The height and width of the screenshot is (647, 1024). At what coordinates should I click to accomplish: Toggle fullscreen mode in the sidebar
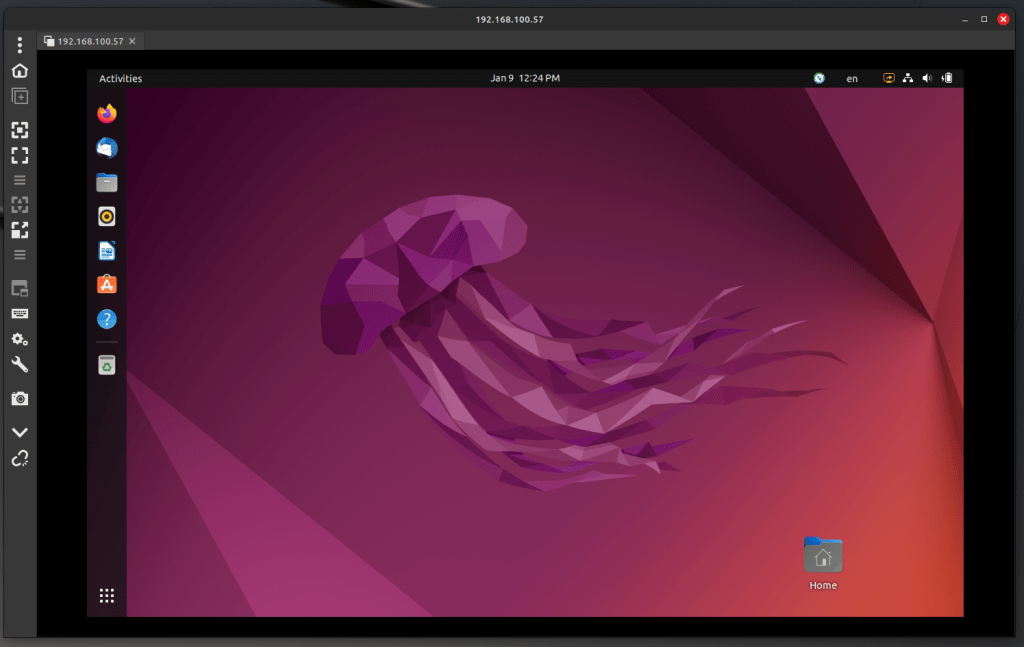pos(19,155)
